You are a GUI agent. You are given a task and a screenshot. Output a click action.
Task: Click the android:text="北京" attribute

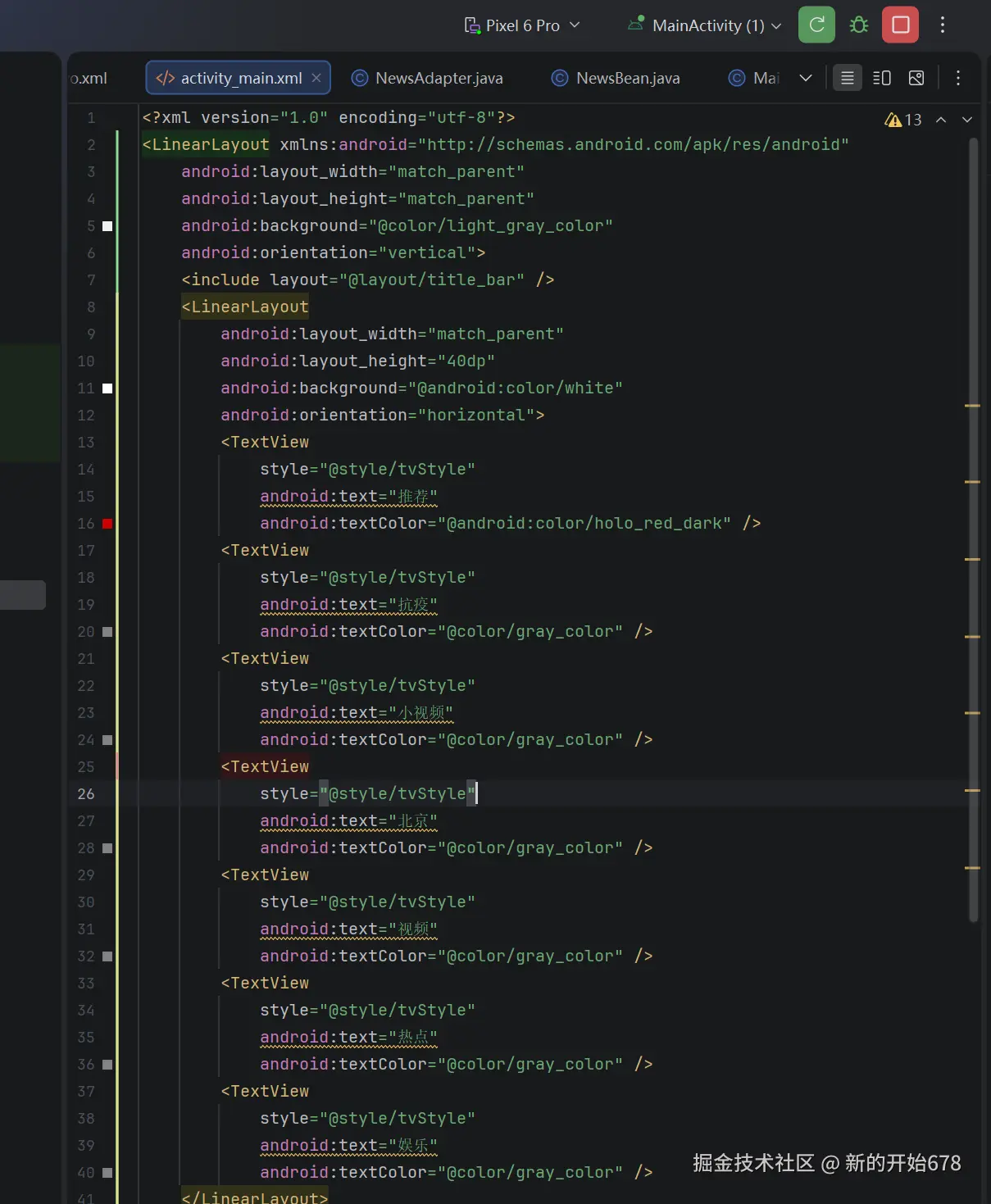click(x=348, y=820)
